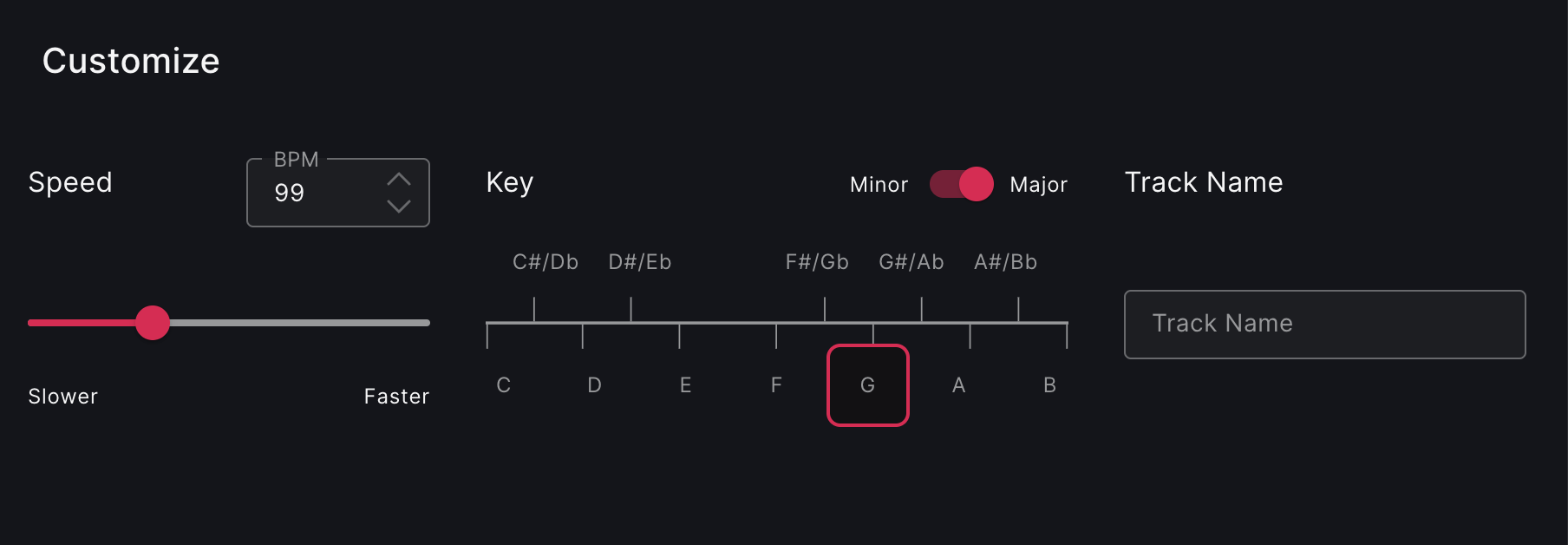Pick the D#/Eb key
Viewport: 1568px width, 545px height.
[x=640, y=261]
